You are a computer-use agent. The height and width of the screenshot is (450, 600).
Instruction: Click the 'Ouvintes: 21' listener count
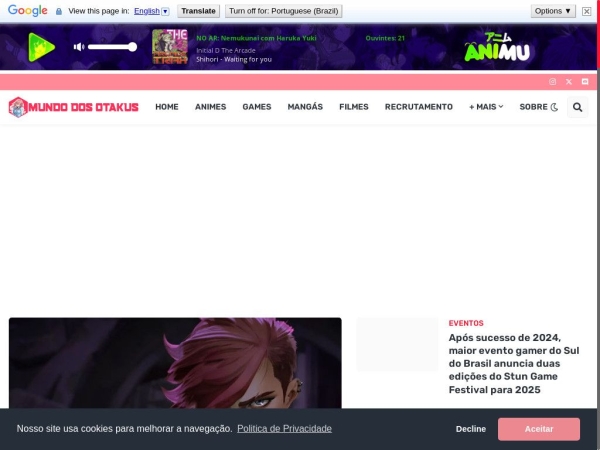(x=385, y=38)
